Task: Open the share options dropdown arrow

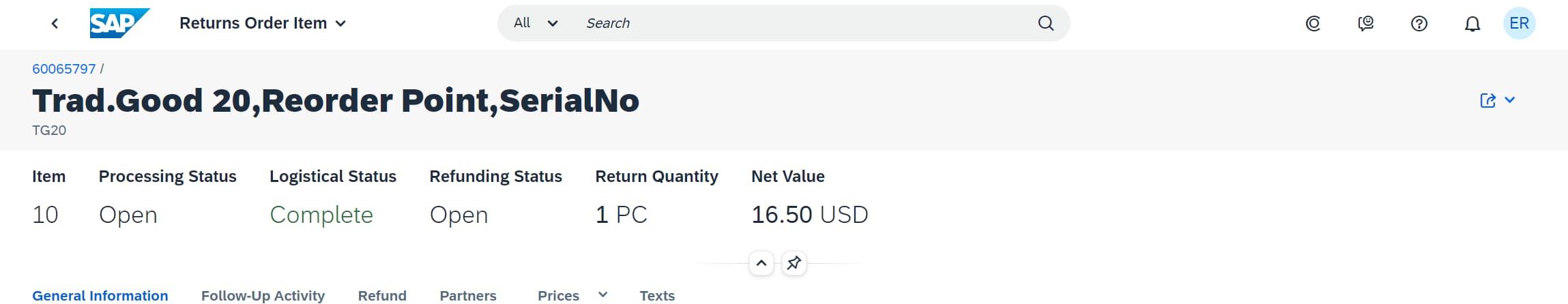Action: (x=1510, y=100)
